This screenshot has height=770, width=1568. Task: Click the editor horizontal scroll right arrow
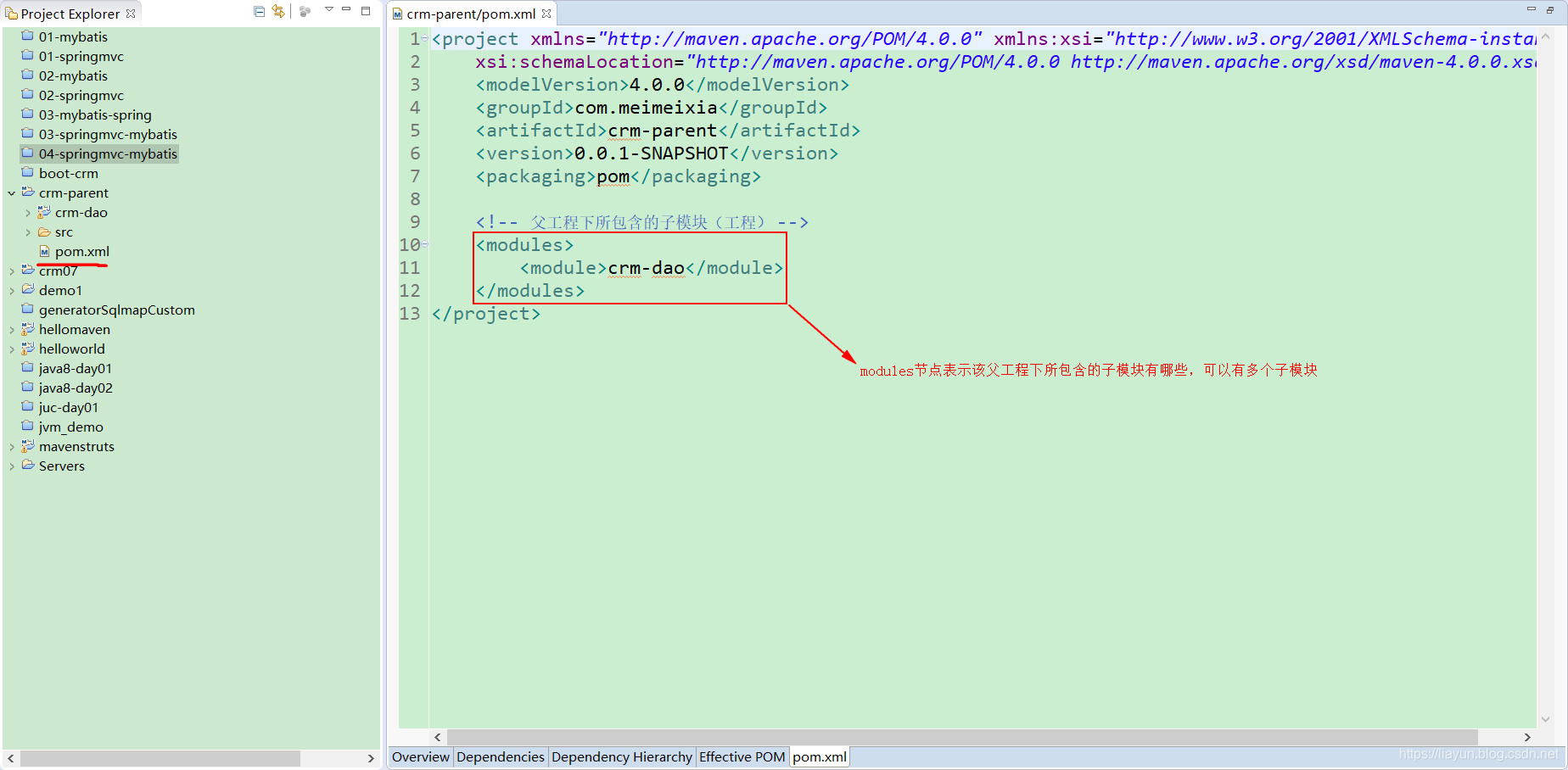1527,737
